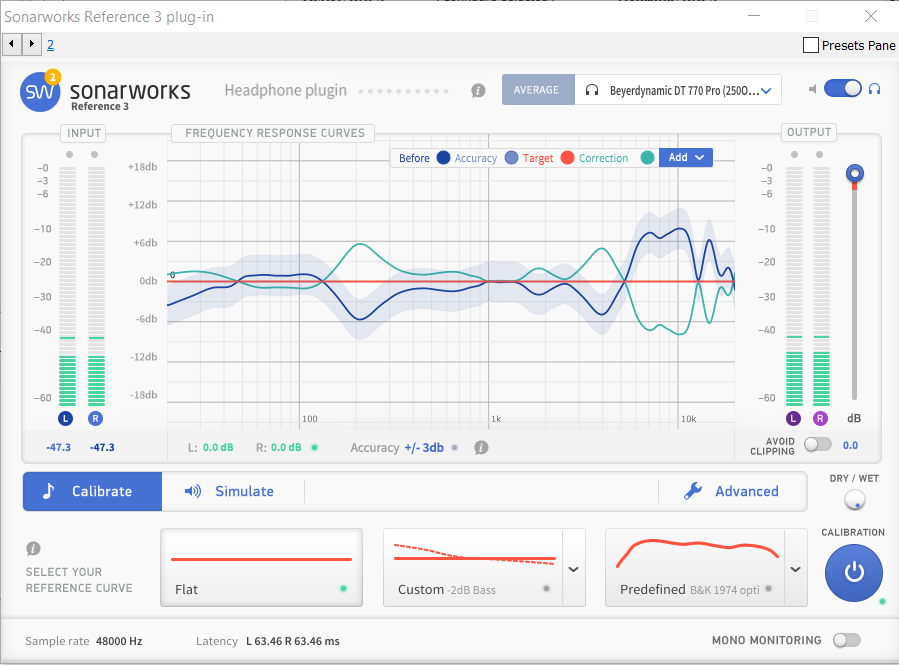
Task: Open the info icon beside Headphone plugin
Action: (x=478, y=91)
